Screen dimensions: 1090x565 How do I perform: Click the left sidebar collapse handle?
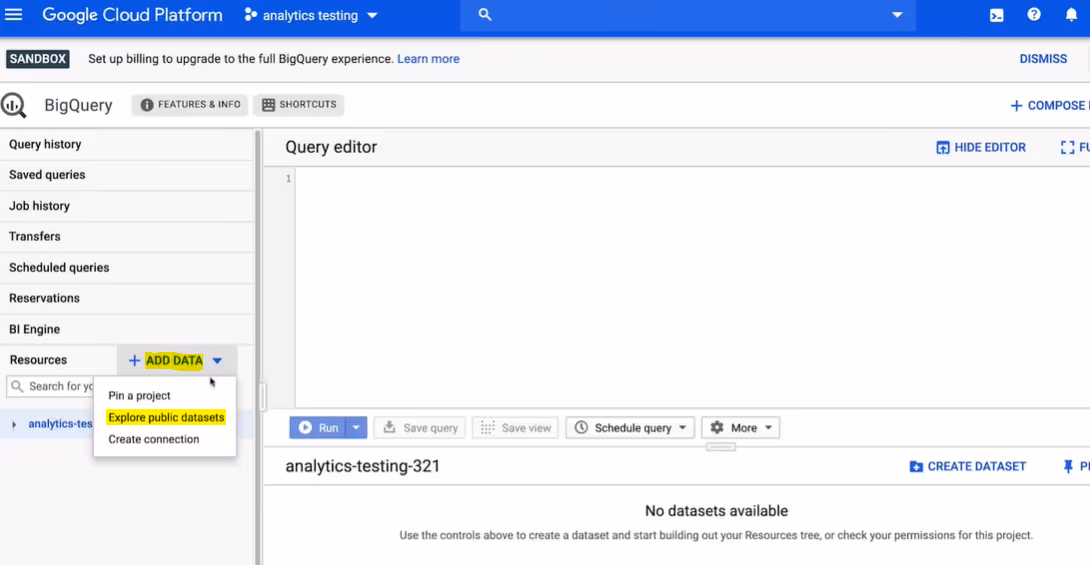[263, 397]
